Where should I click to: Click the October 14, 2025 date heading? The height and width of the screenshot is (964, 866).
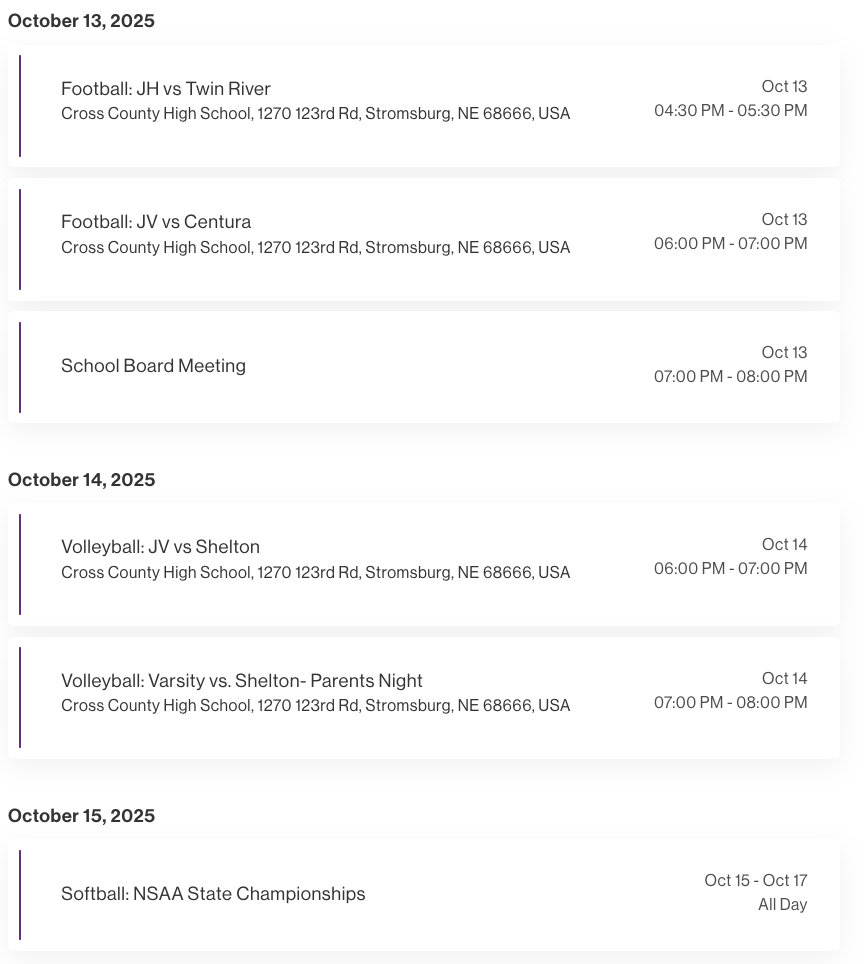point(81,480)
